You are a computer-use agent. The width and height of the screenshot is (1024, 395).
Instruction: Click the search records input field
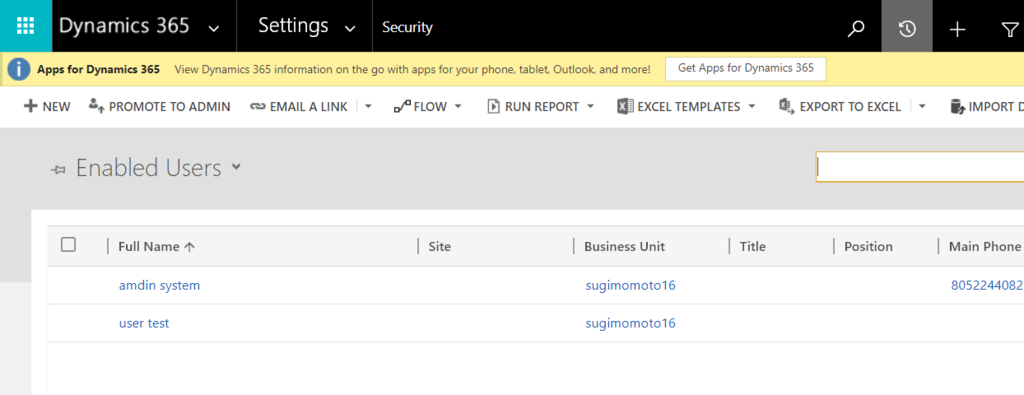920,167
